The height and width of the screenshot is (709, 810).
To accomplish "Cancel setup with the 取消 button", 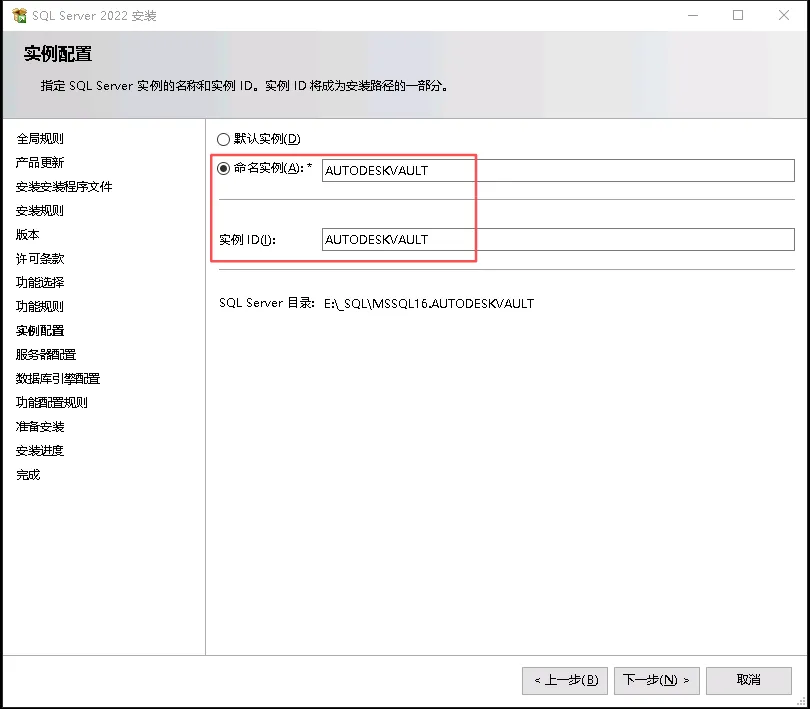I will click(x=748, y=680).
